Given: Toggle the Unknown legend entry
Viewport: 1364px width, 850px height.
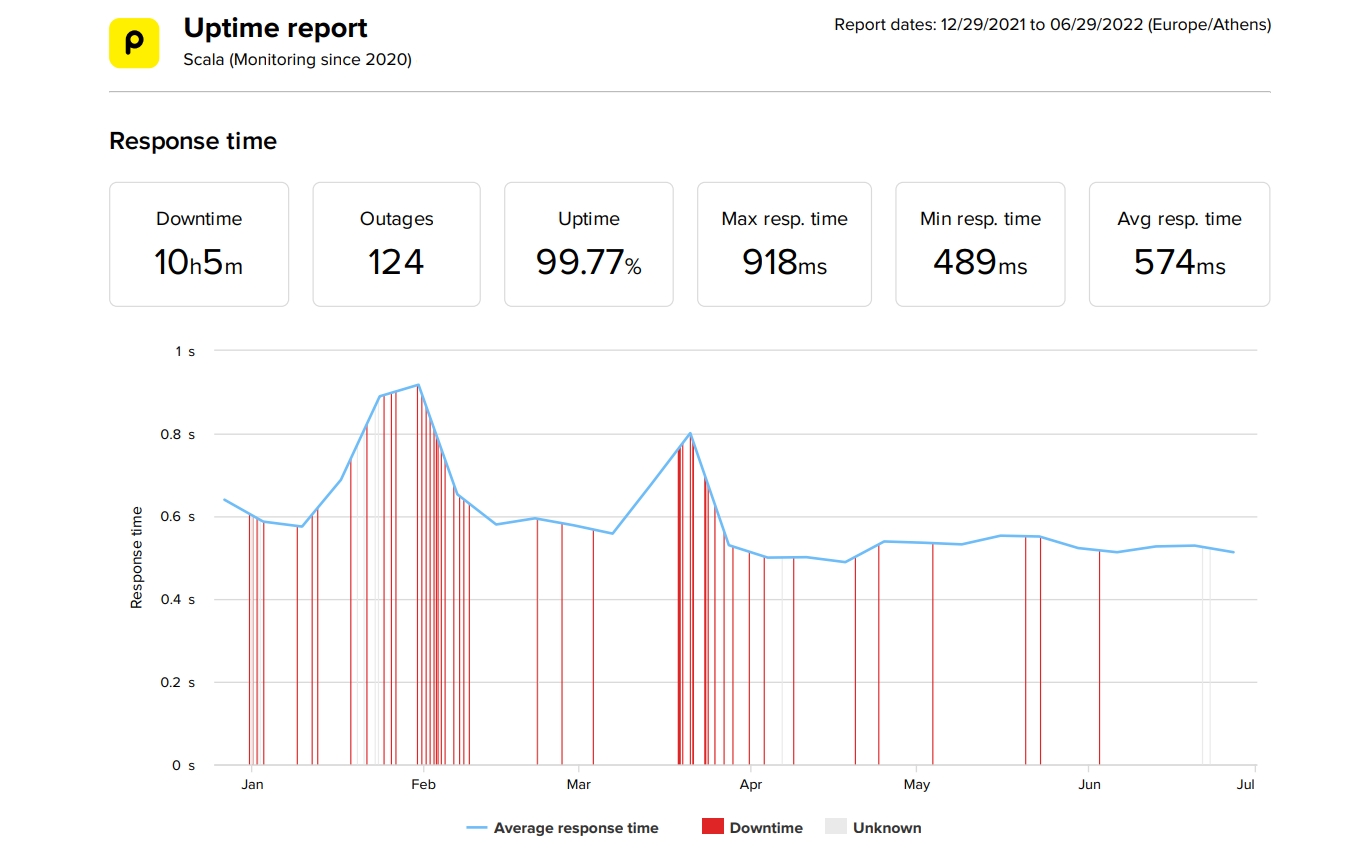Looking at the screenshot, I should click(x=873, y=828).
